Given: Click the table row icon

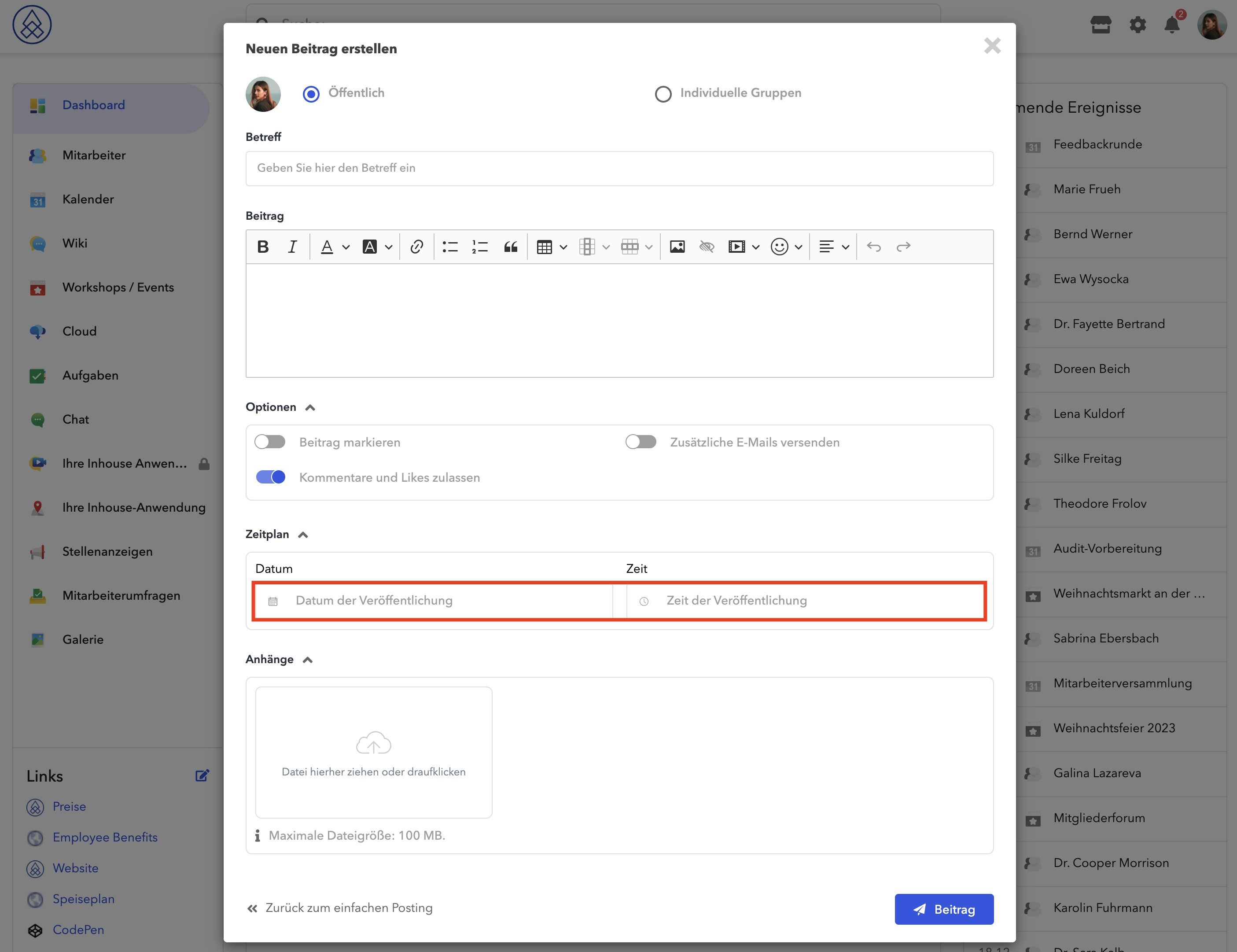Looking at the screenshot, I should (x=630, y=247).
